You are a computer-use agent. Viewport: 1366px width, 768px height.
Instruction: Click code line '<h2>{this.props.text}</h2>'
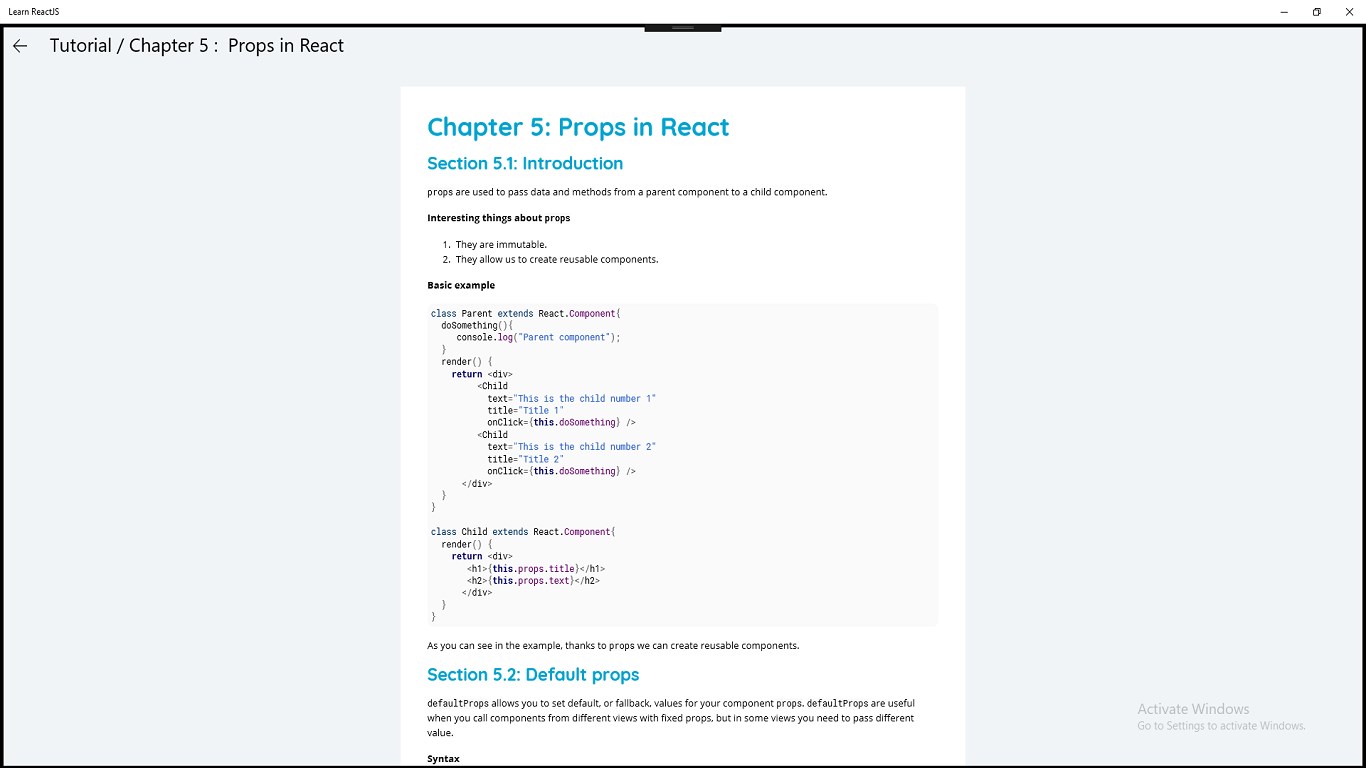pos(533,580)
